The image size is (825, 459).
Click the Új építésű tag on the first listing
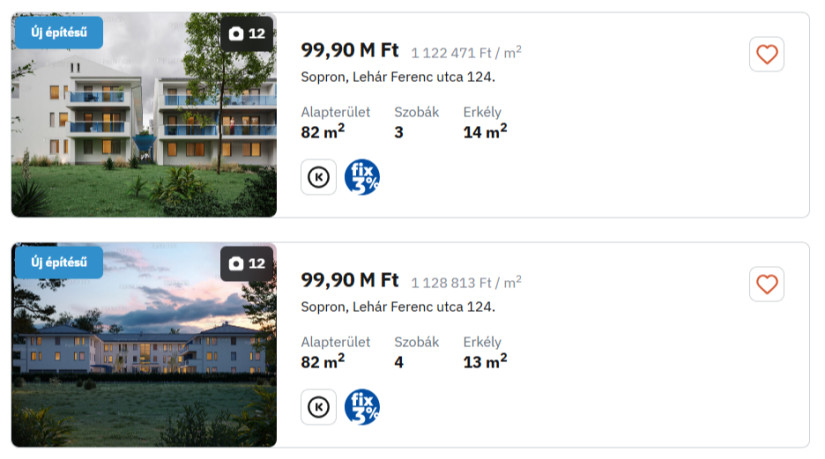[59, 32]
